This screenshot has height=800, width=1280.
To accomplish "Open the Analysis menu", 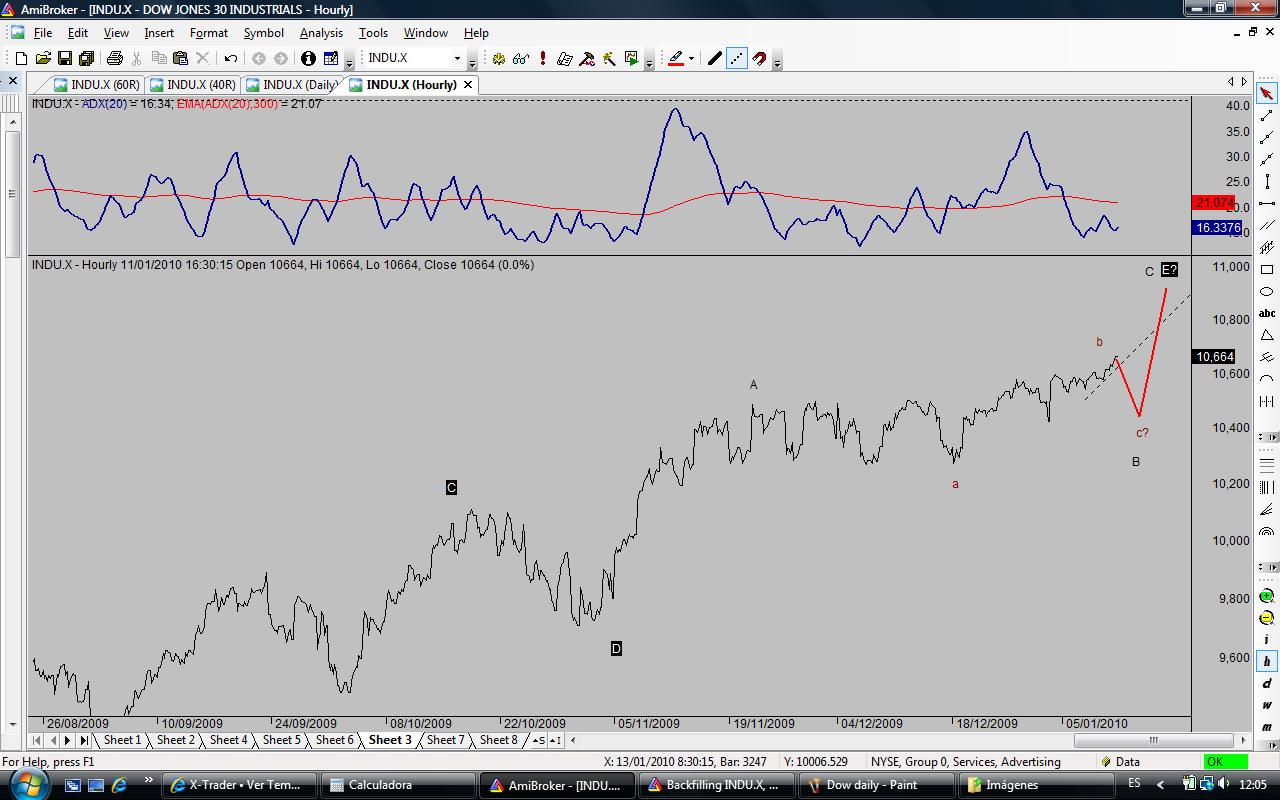I will (x=321, y=33).
